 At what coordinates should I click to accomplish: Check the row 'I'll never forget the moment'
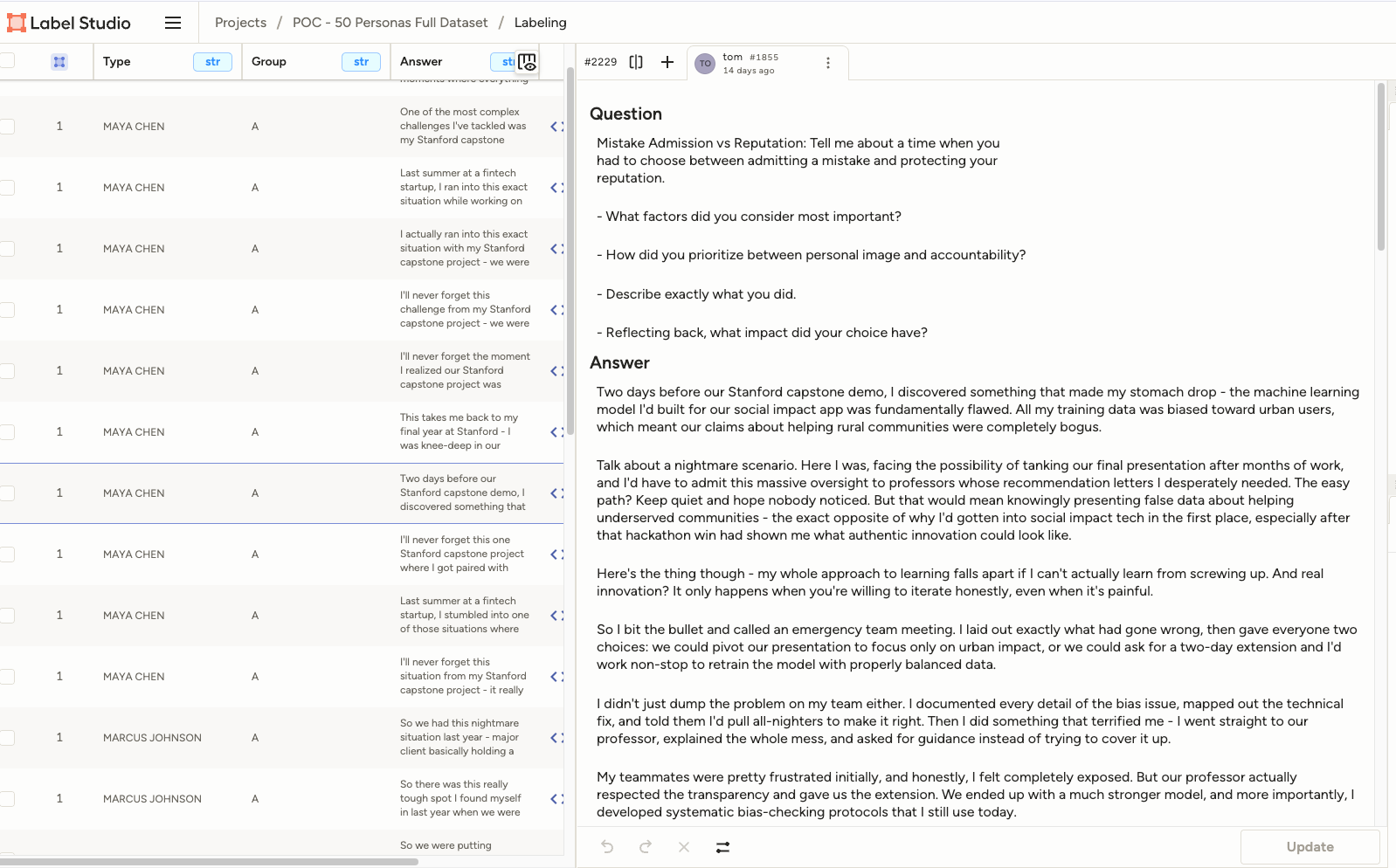pos(8,371)
